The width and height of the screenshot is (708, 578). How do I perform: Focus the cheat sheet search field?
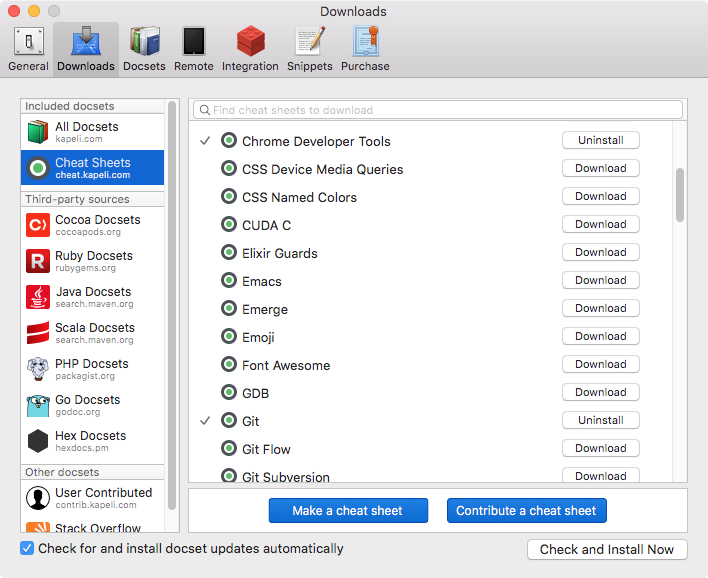(x=440, y=110)
